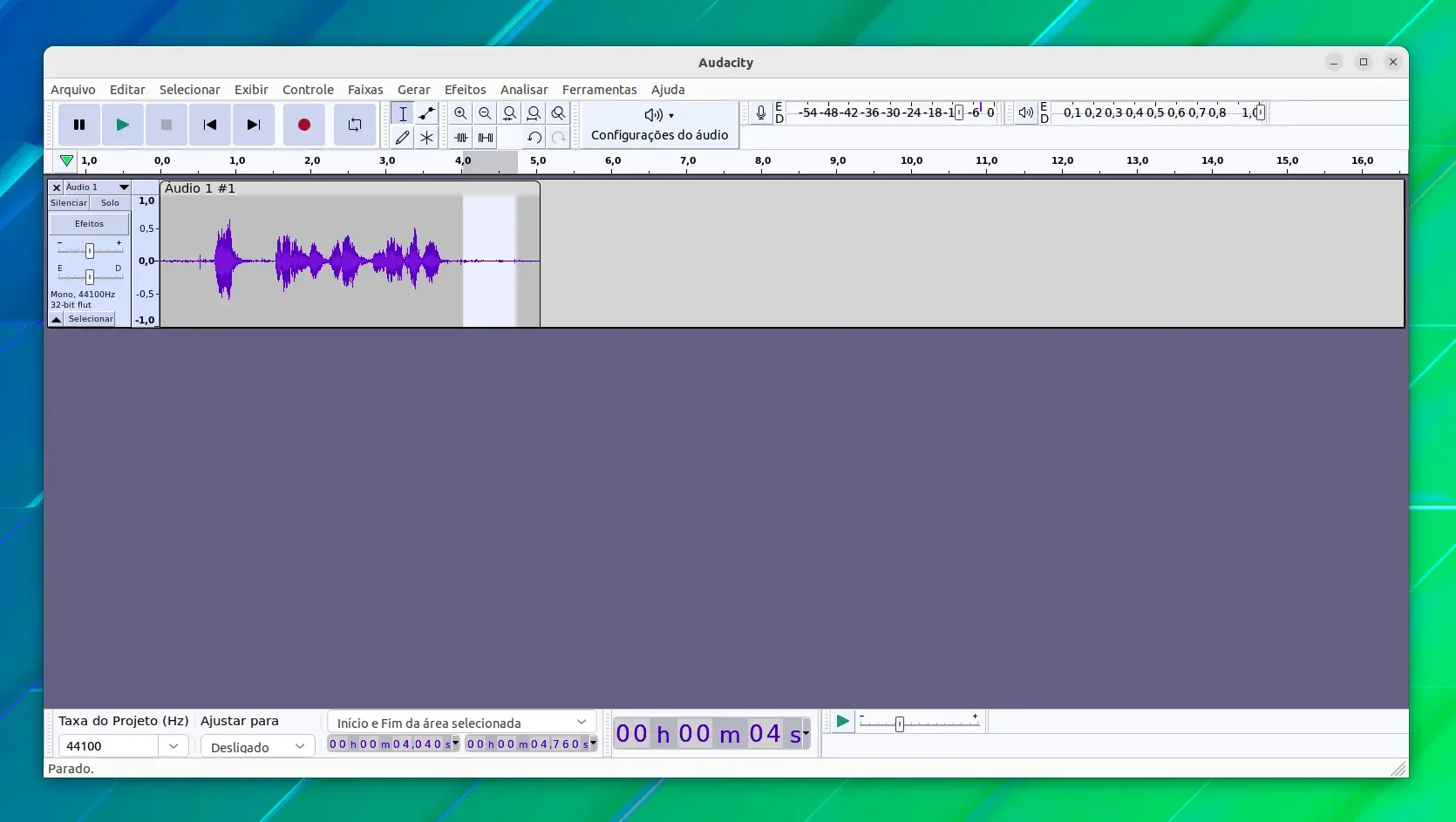Click the speaker playback meter icon
Screen dimensions: 1456x822
point(1026,112)
